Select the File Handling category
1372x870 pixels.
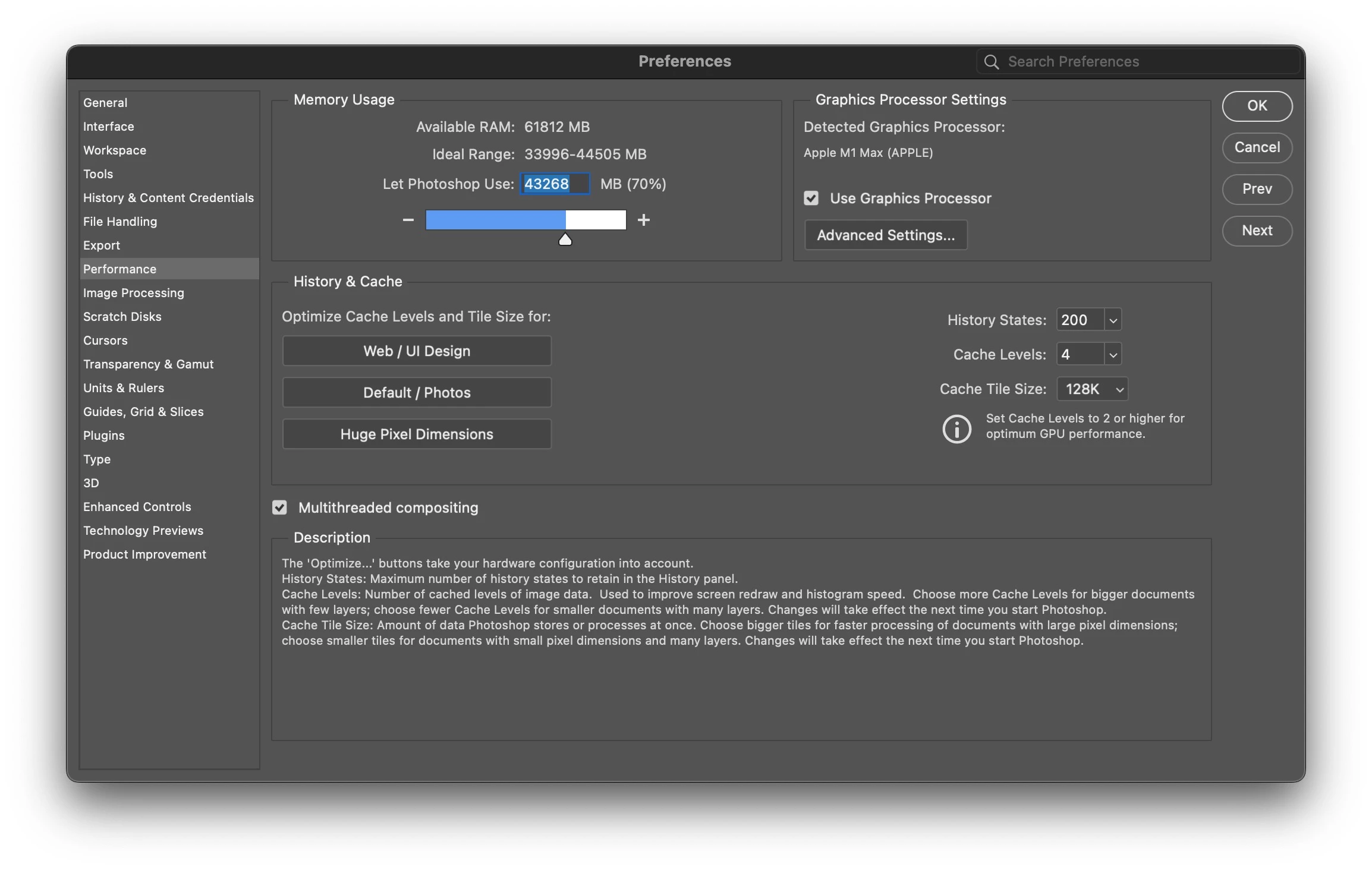[x=120, y=221]
